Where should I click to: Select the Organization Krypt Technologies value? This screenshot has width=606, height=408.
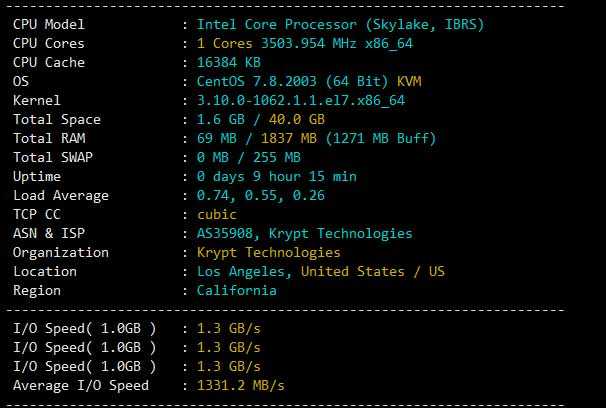(x=269, y=253)
